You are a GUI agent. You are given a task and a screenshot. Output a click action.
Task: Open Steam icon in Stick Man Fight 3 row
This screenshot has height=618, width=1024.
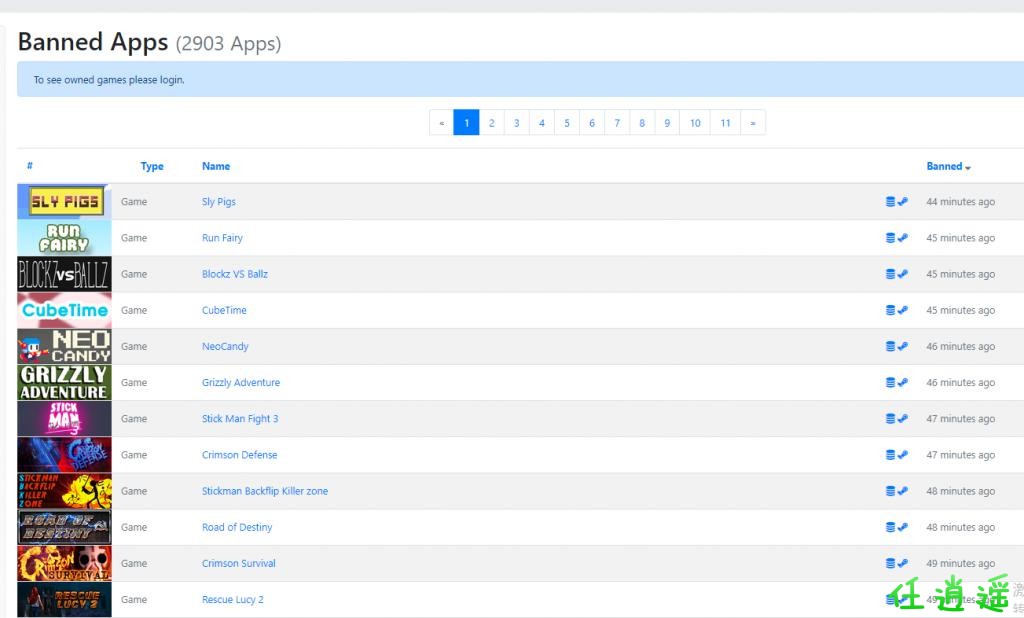(903, 418)
